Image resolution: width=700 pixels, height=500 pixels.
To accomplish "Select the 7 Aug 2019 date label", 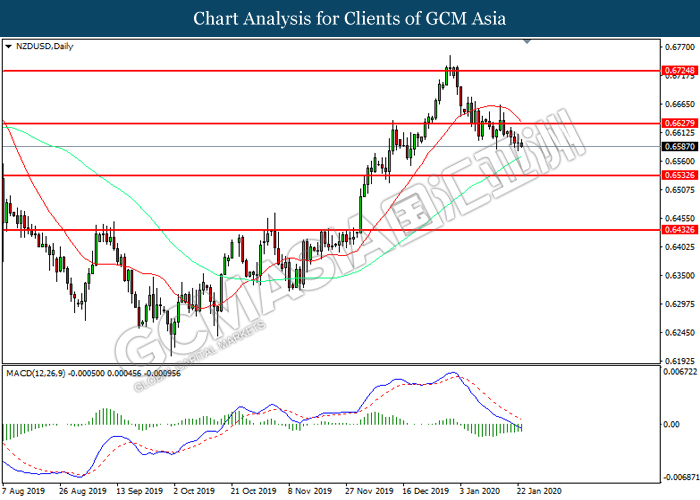I will [x=24, y=491].
